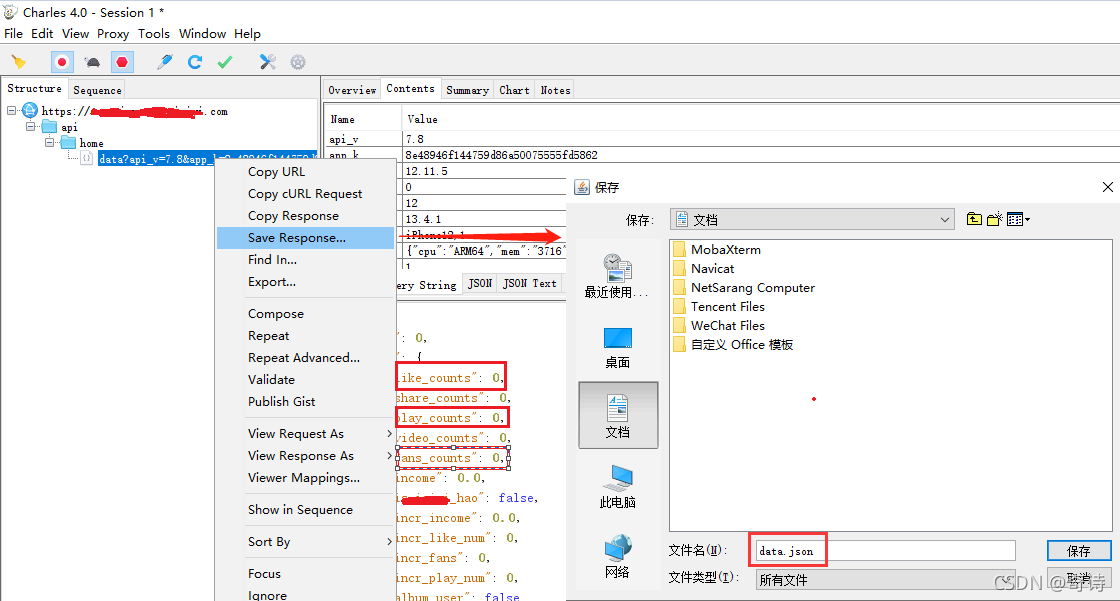Viewport: 1120px width, 601px height.
Task: Choose Compose from context menu
Action: (305, 314)
